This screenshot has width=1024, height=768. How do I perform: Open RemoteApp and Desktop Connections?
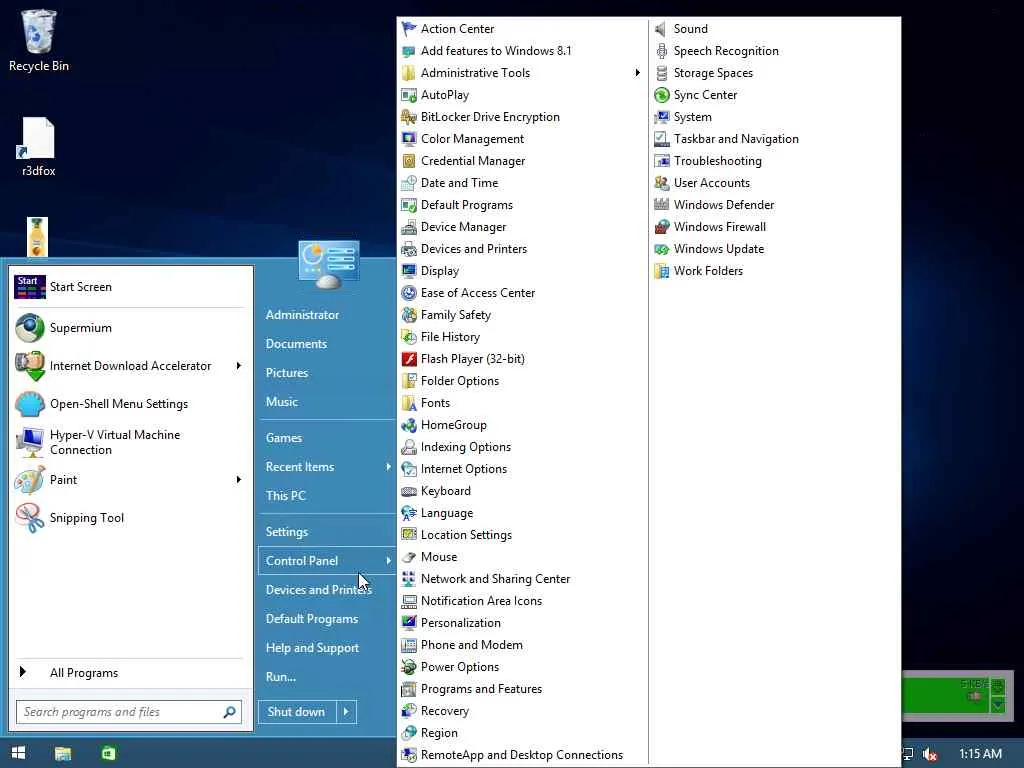pos(522,755)
